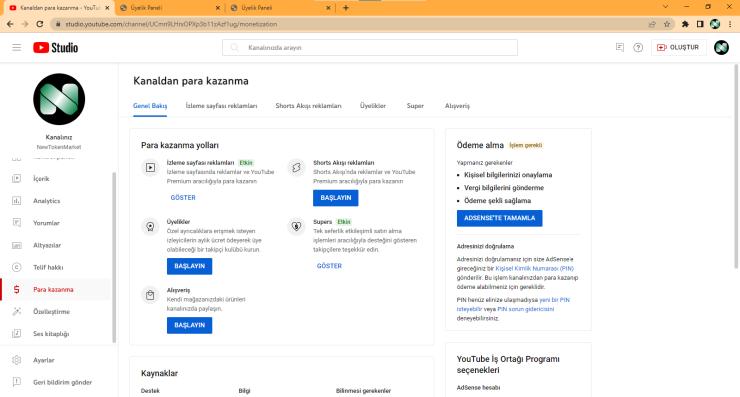Open PIN sorun gidericisini link
Viewport: 740px width, 397px height.
pos(526,309)
